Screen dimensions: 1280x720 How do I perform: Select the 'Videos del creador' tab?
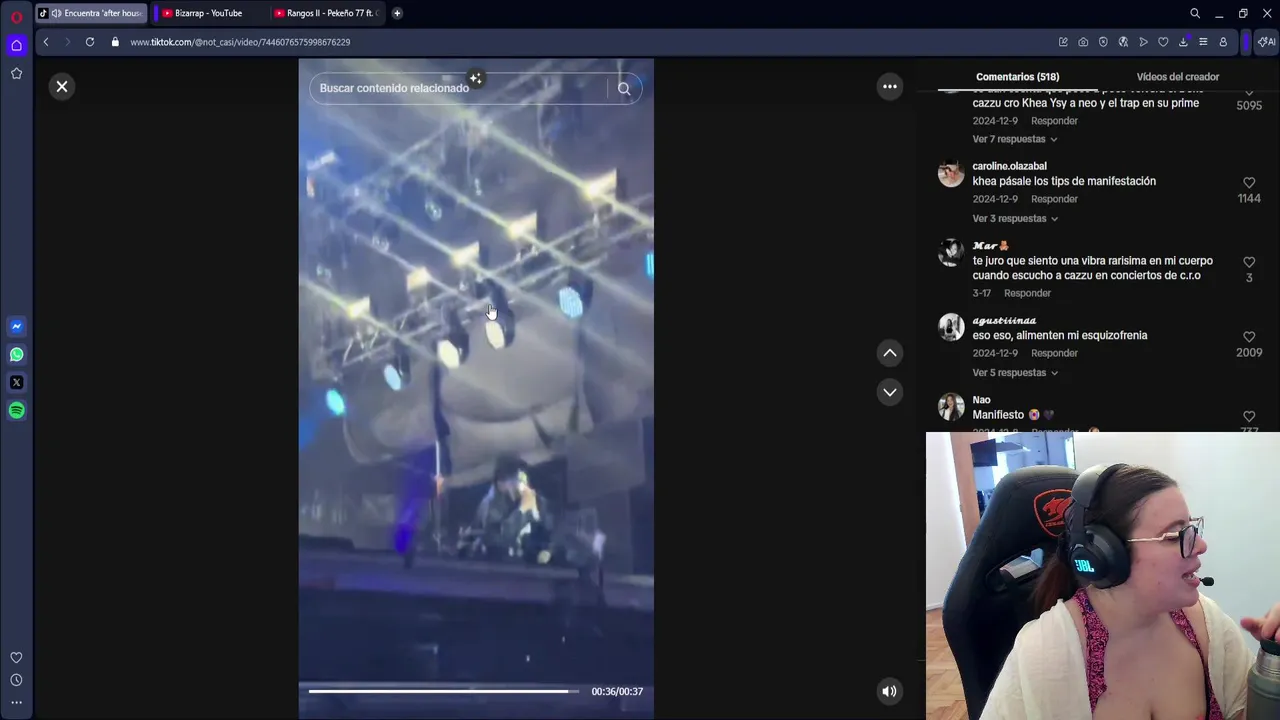(1178, 77)
